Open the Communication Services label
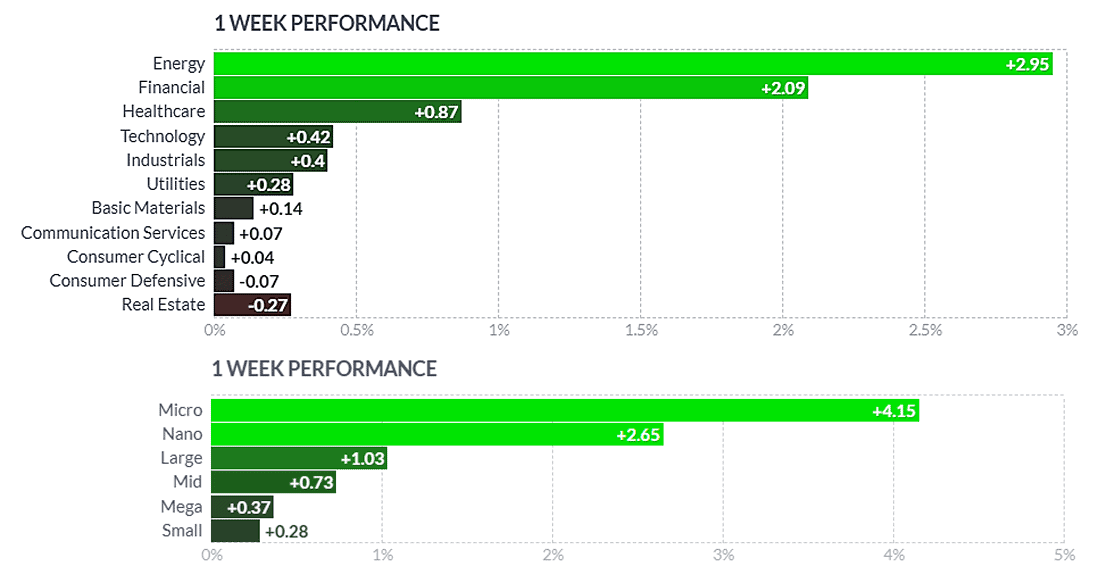Viewport: 1100px width, 583px height. (113, 233)
